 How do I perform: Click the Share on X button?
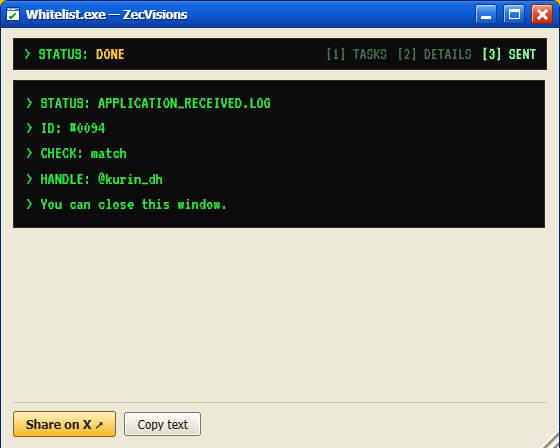click(x=64, y=424)
